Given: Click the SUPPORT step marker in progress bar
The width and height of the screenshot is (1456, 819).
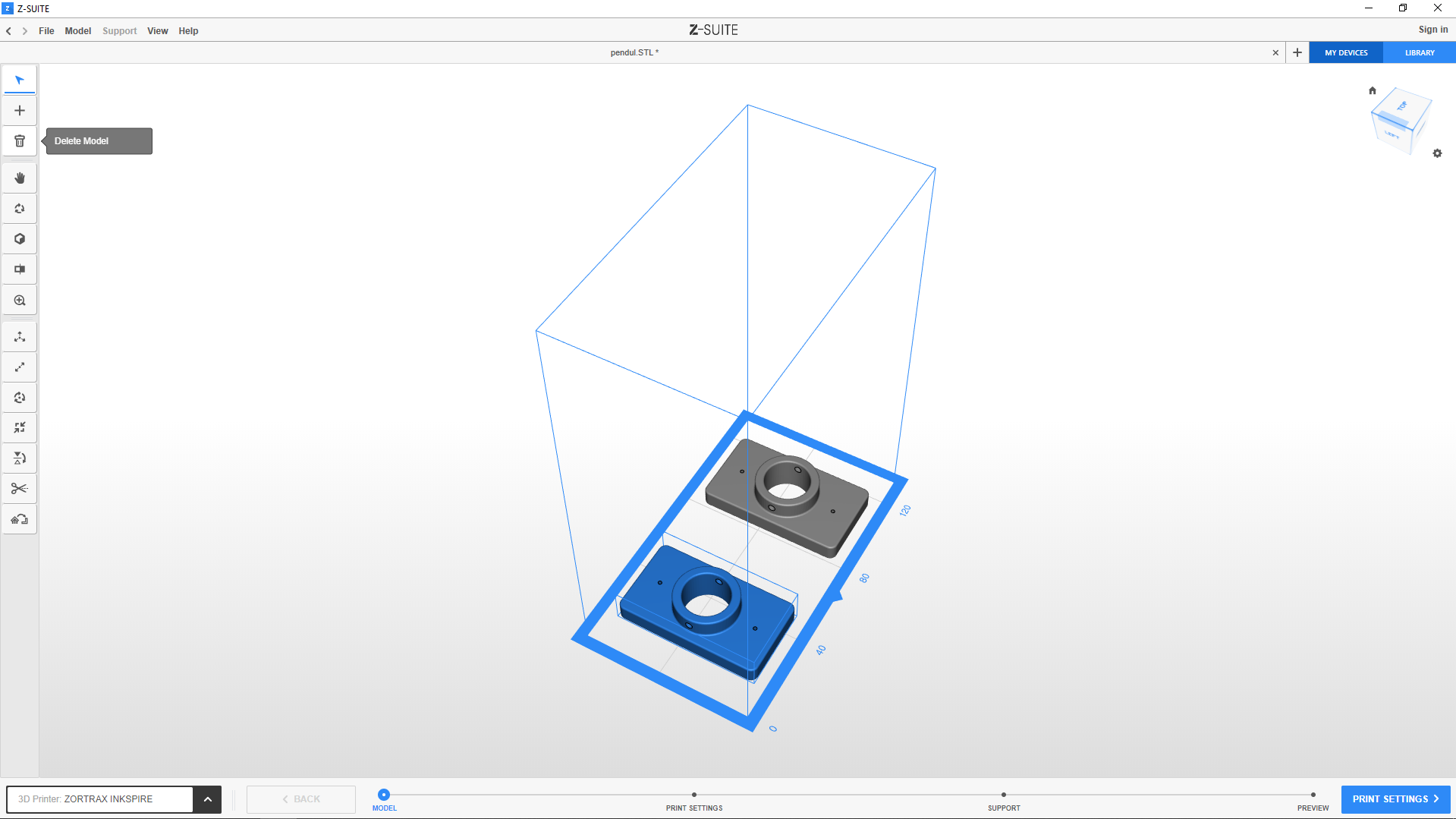Looking at the screenshot, I should click(1003, 795).
